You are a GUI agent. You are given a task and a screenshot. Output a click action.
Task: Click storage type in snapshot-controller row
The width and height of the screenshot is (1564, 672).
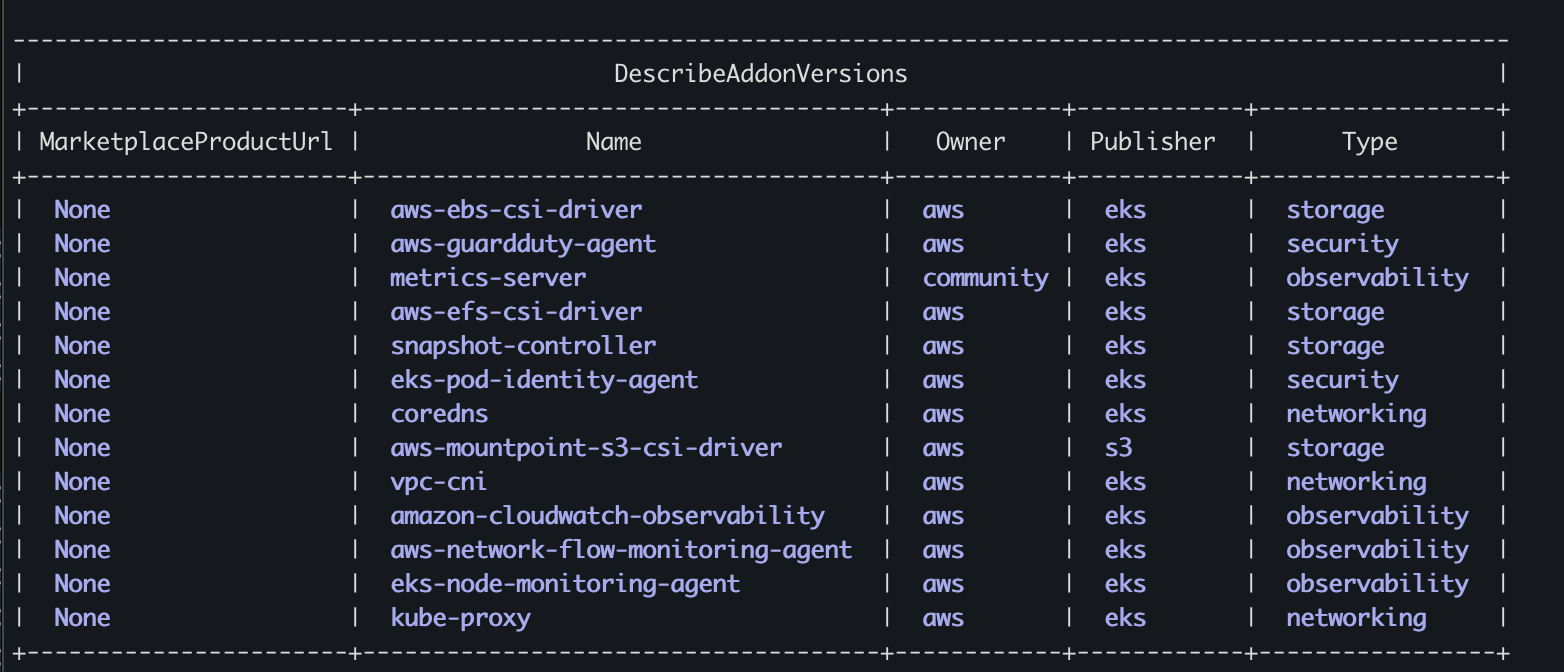click(1335, 346)
